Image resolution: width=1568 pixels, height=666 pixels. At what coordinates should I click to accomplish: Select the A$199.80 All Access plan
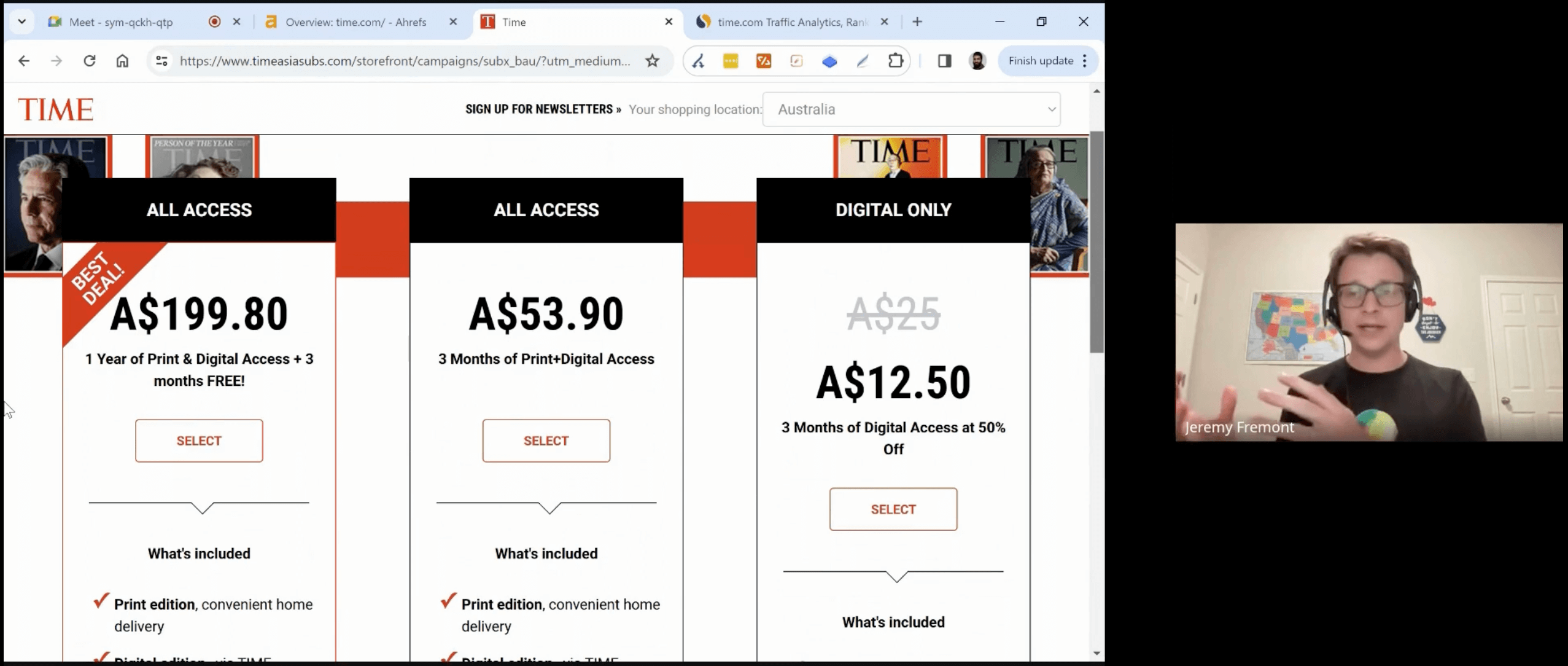tap(199, 441)
